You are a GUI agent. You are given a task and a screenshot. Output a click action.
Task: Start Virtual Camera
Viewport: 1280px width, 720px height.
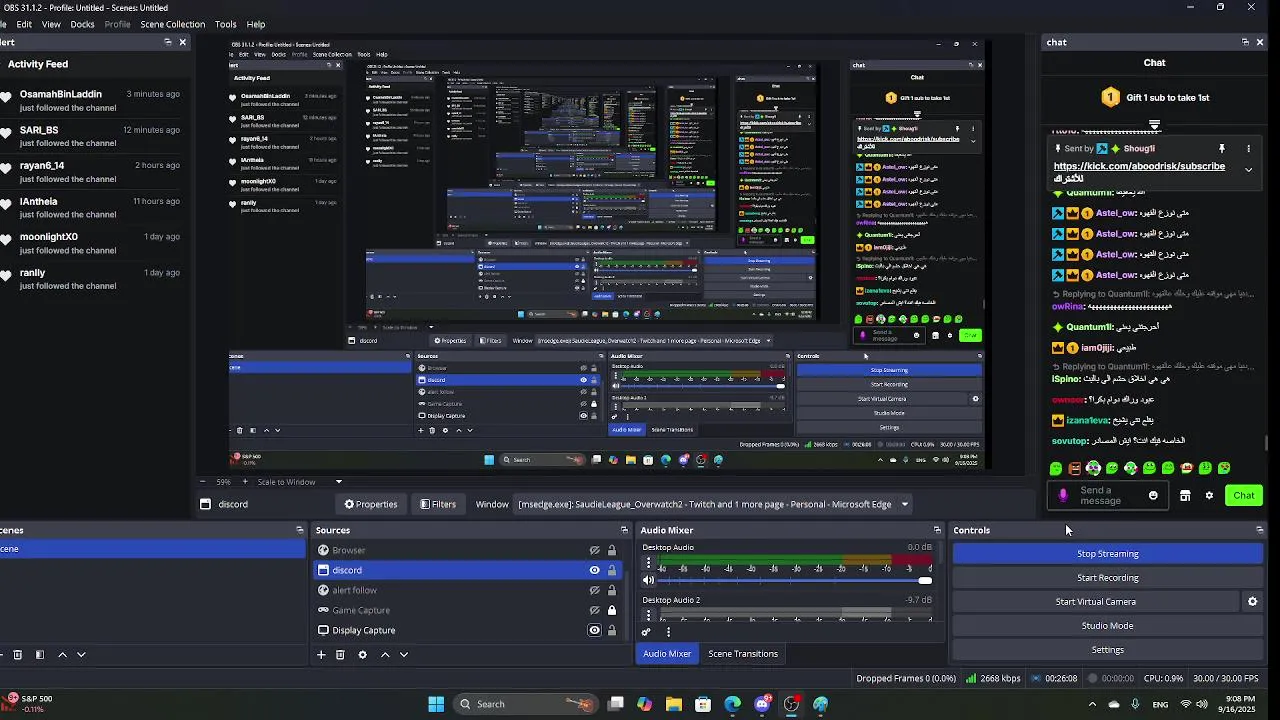1095,602
